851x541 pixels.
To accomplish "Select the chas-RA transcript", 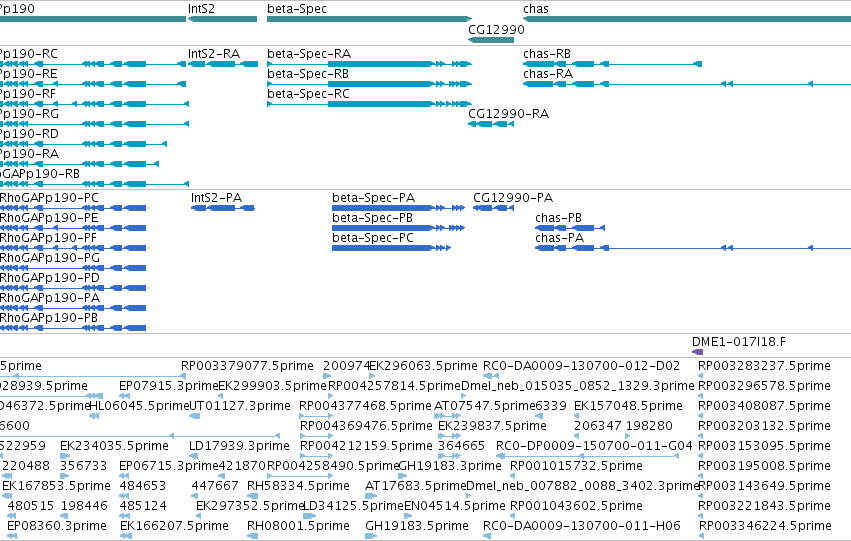I will 687,84.
